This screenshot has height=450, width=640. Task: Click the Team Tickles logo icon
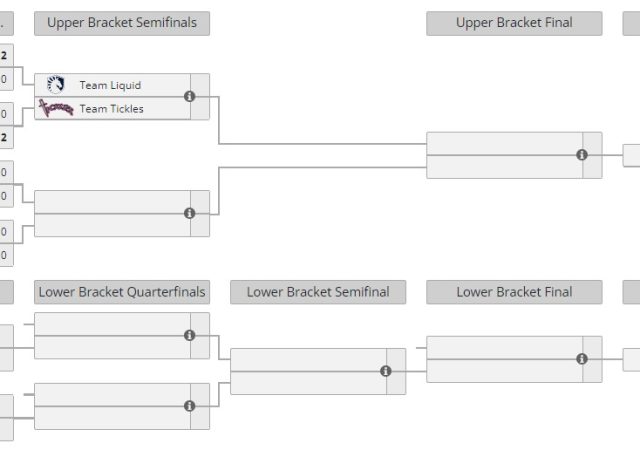[56, 108]
